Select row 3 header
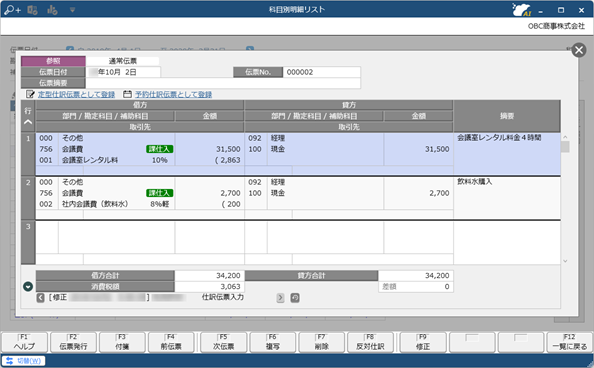The image size is (594, 368). pos(28,242)
